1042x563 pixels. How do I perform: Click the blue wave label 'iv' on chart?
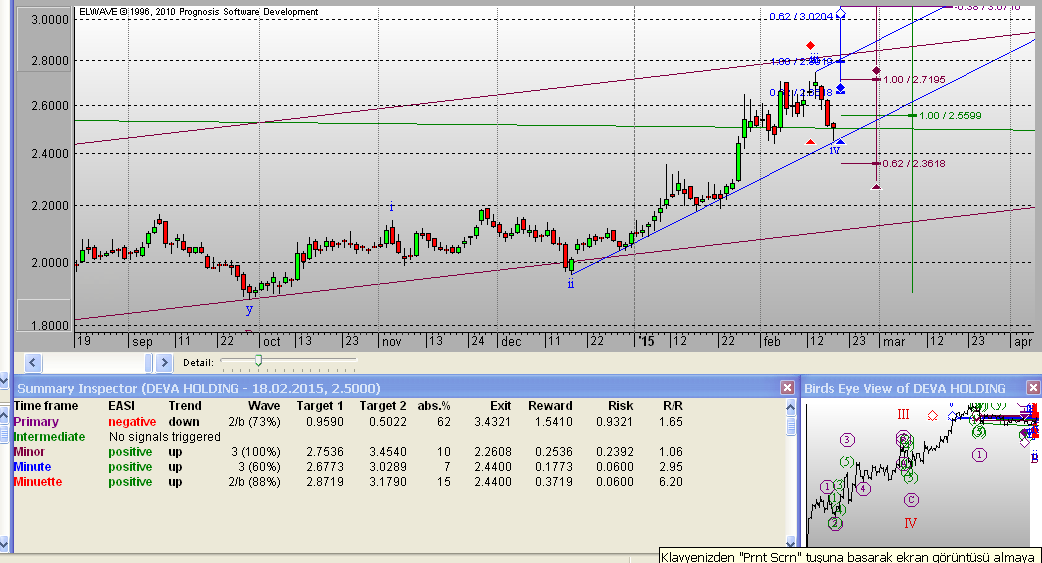click(834, 150)
